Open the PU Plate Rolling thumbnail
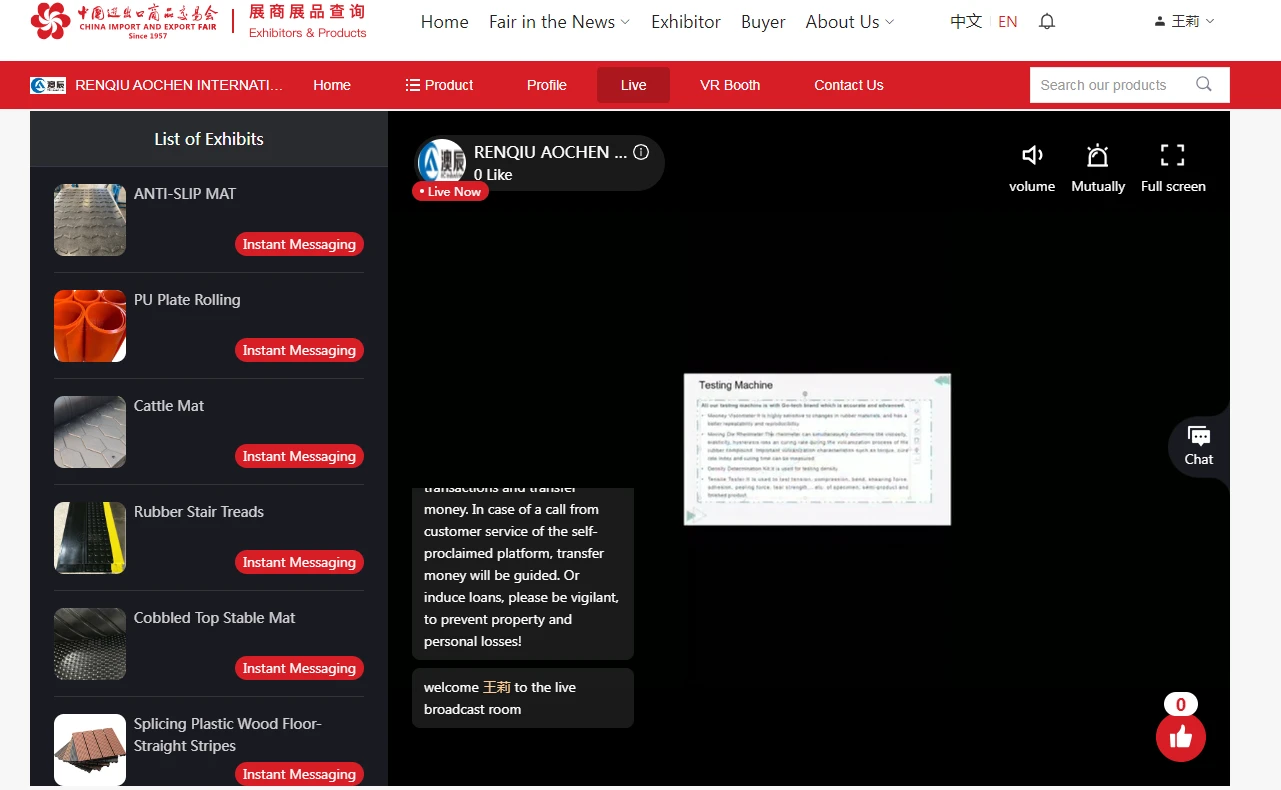 [x=90, y=326]
